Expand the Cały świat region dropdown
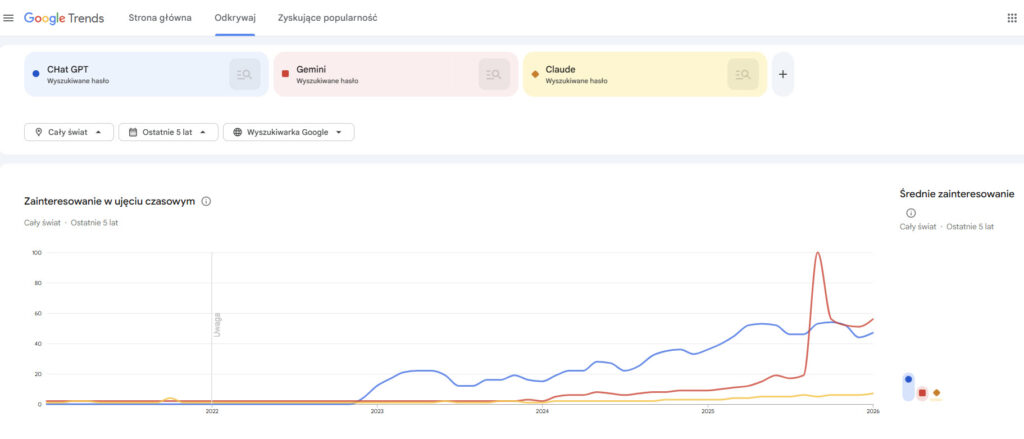The image size is (1024, 439). [69, 132]
